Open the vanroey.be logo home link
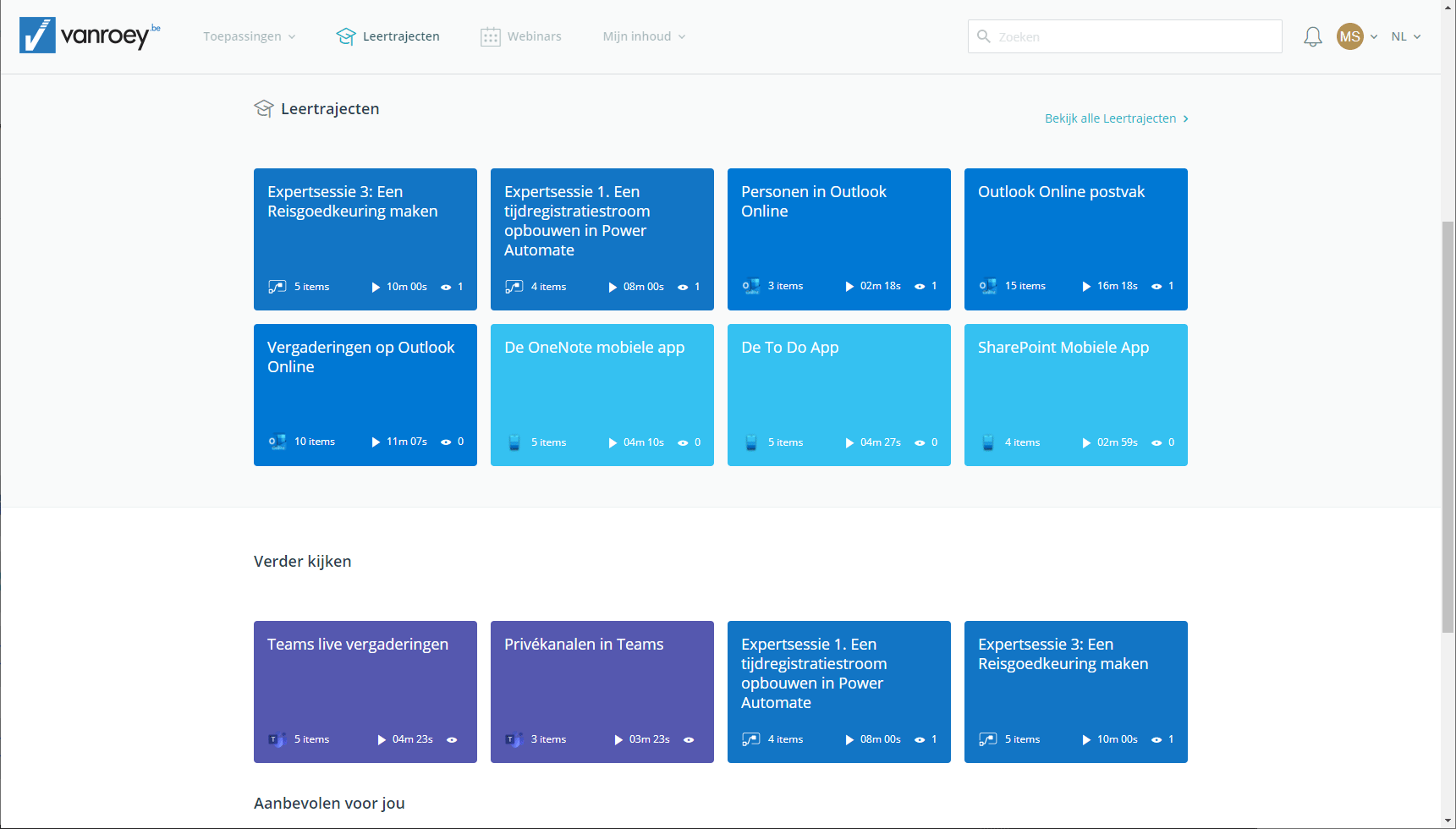This screenshot has height=829, width=1456. point(90,36)
